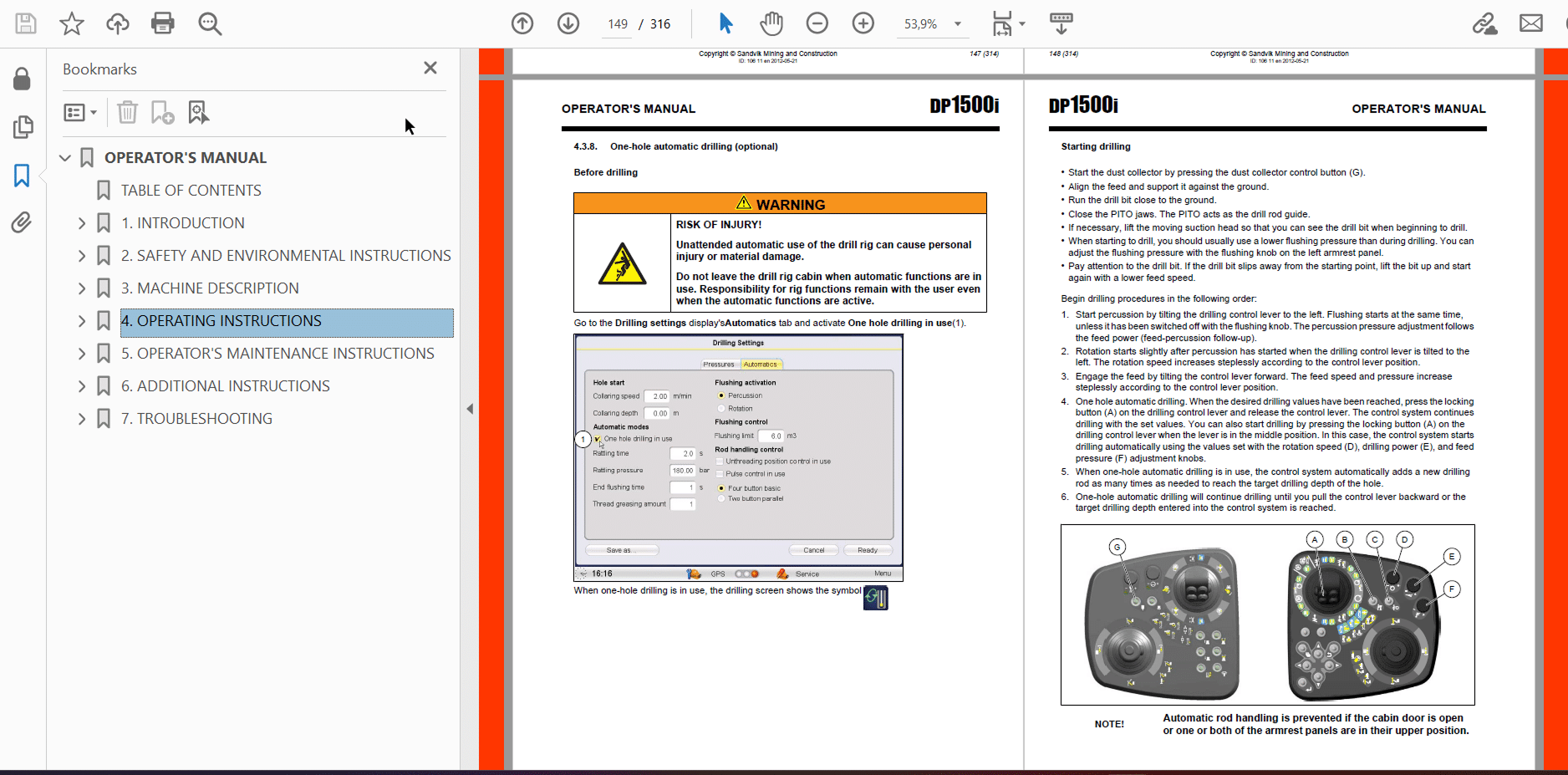The image size is (1568, 775).
Task: Jump to the TABLE OF CONTENTS bookmark
Action: pyautogui.click(x=191, y=191)
